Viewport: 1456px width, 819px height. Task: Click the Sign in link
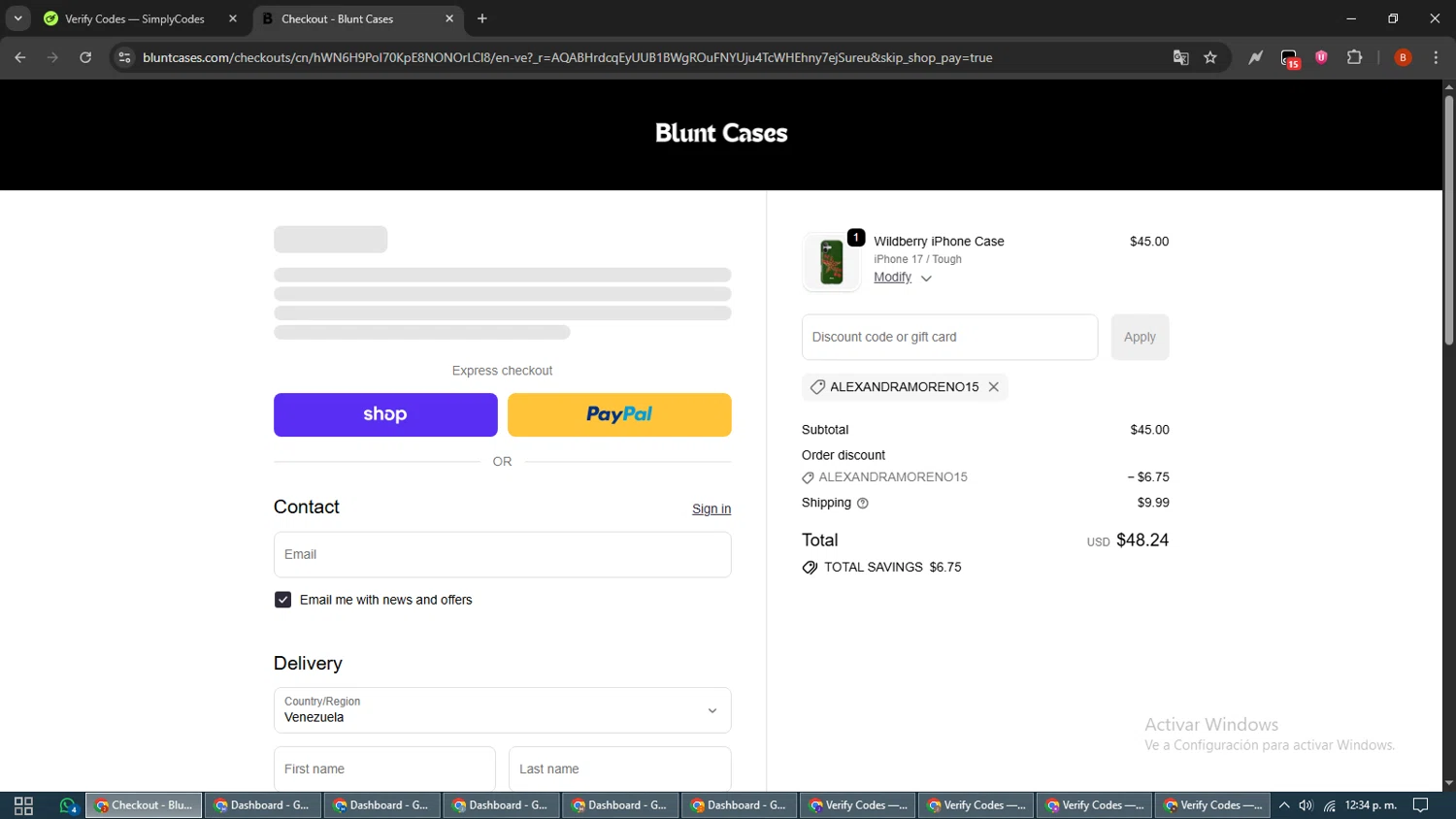pos(711,508)
